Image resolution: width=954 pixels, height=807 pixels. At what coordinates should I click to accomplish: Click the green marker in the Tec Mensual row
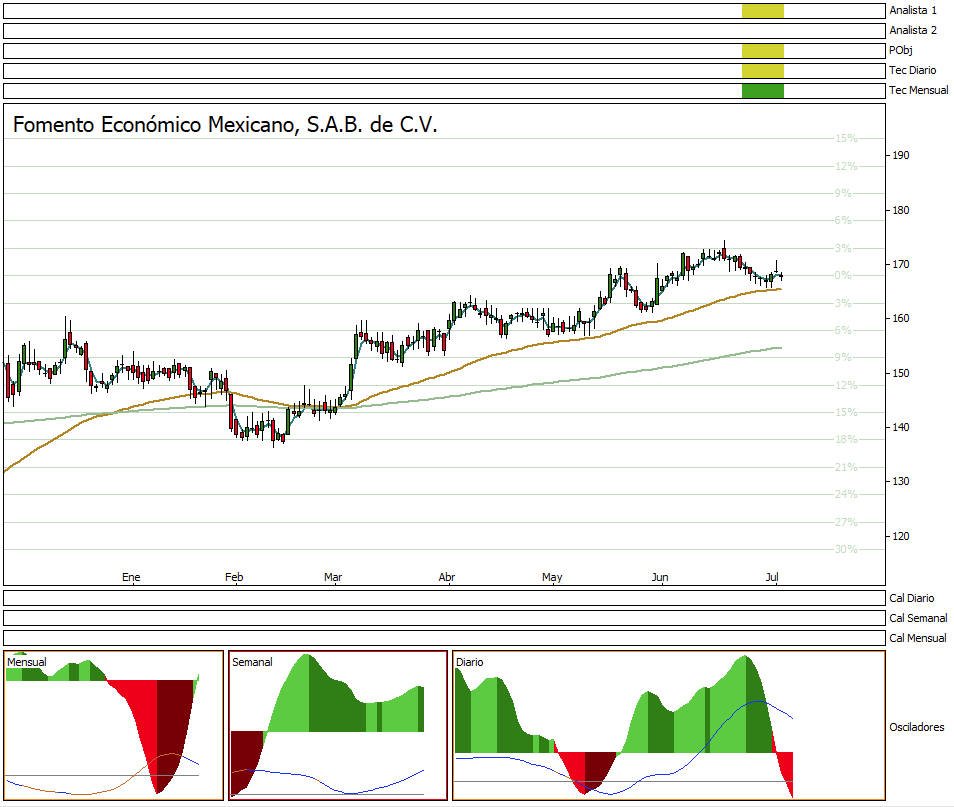[762, 91]
